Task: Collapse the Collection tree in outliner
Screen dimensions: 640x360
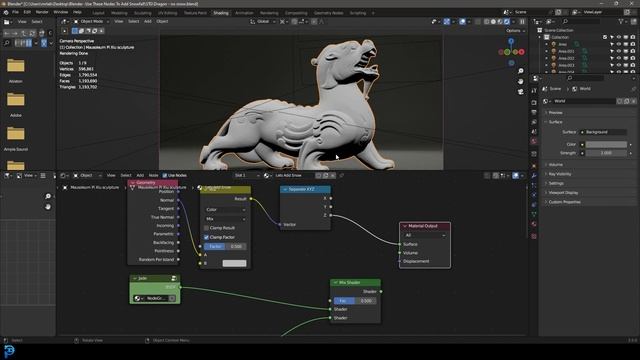Action: (x=540, y=37)
